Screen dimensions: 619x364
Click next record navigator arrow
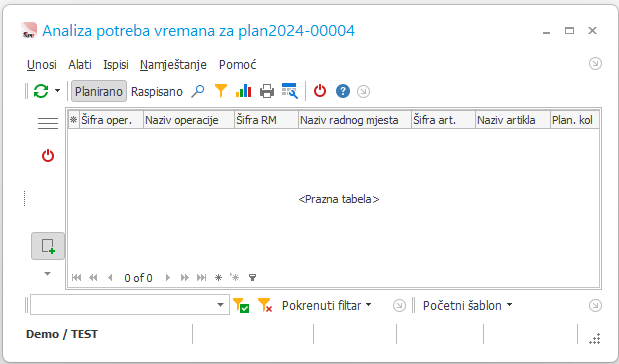tap(168, 278)
